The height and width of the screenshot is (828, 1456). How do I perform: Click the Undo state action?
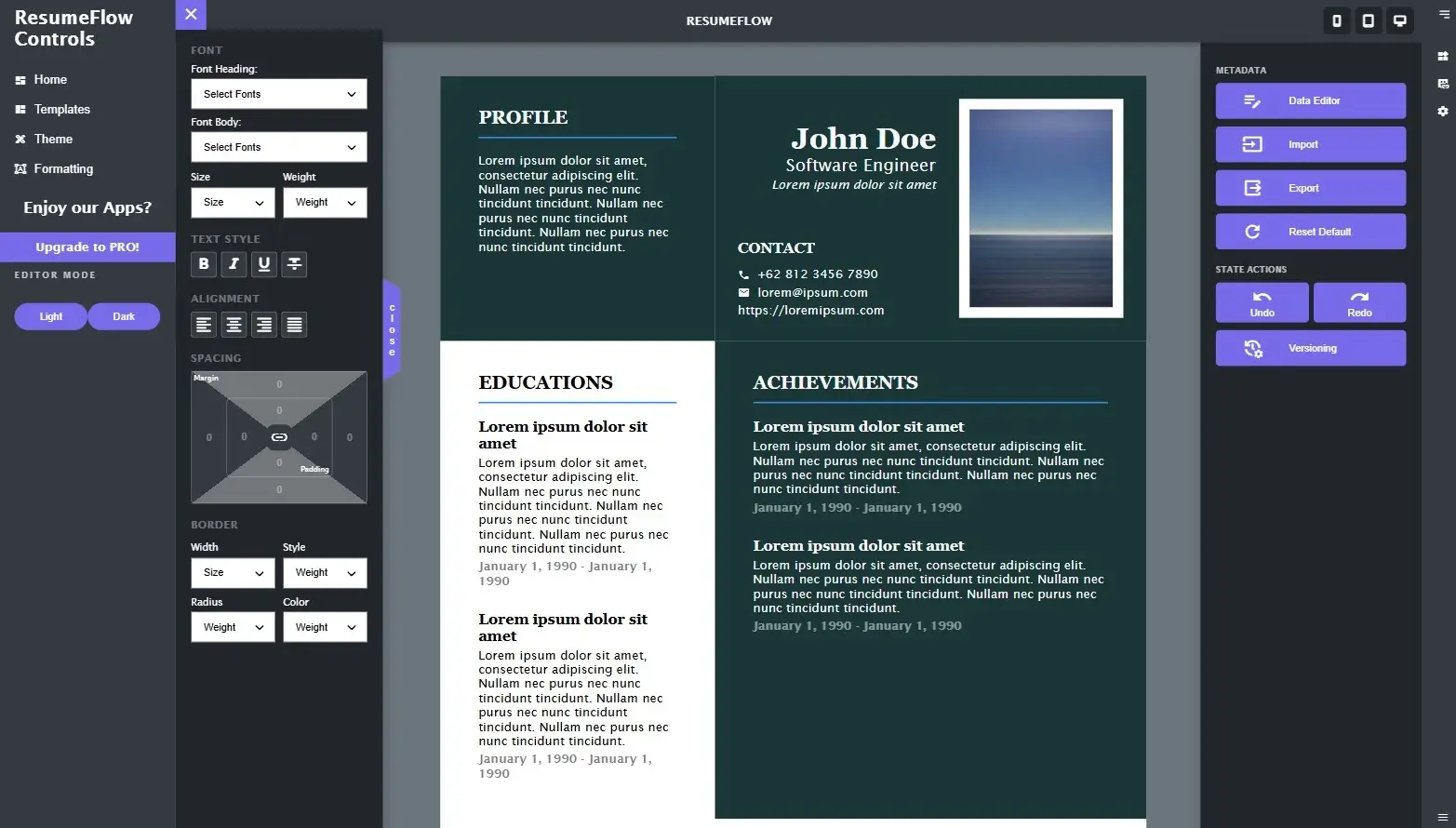(x=1262, y=302)
